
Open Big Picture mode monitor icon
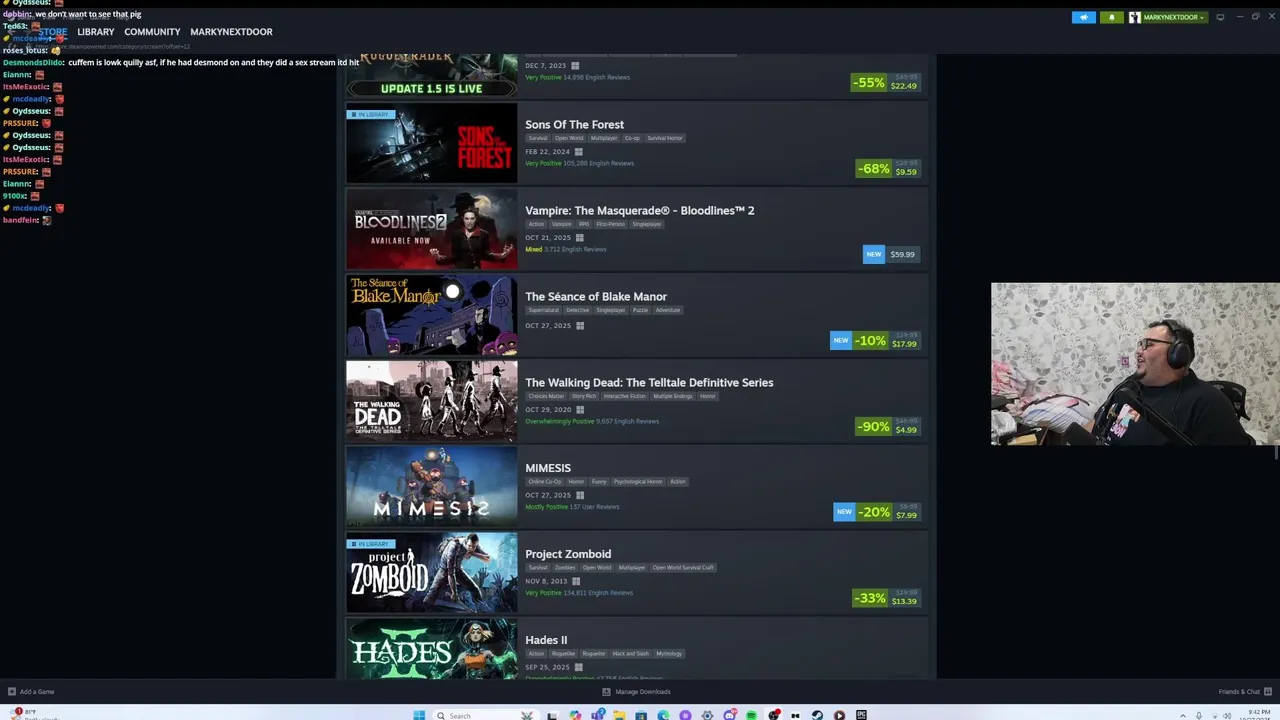coord(1220,17)
